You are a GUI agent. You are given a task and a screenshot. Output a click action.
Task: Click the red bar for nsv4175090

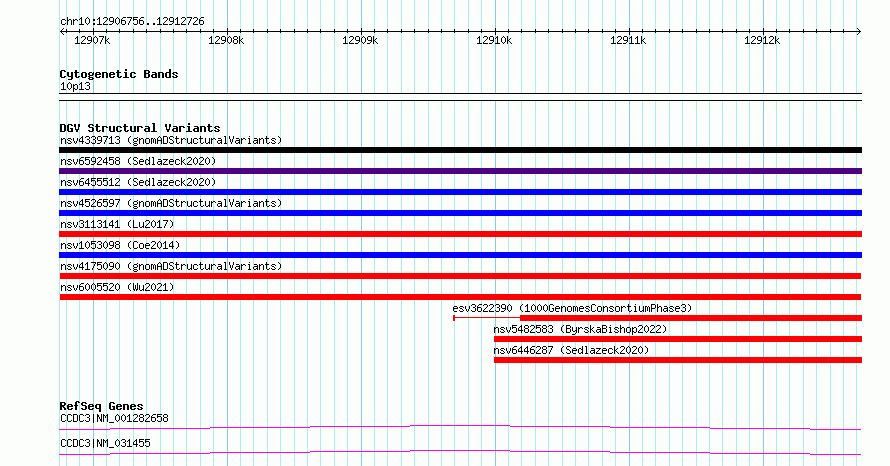(460, 276)
